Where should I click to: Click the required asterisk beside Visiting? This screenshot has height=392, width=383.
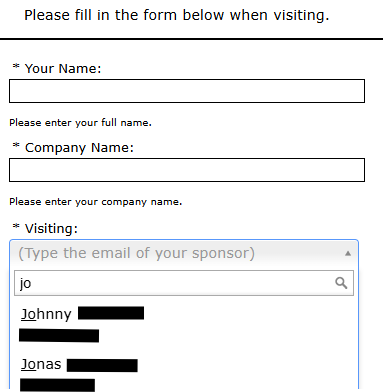click(16, 226)
